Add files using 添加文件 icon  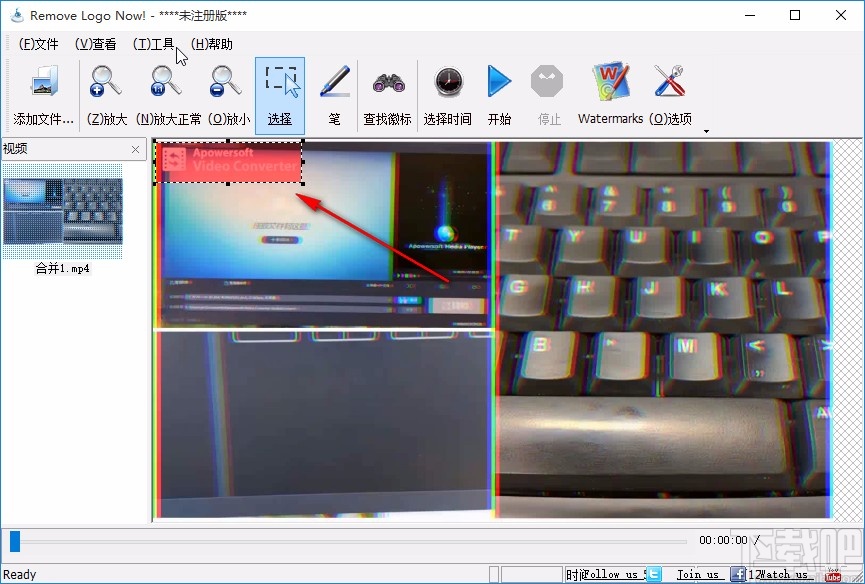pyautogui.click(x=43, y=92)
